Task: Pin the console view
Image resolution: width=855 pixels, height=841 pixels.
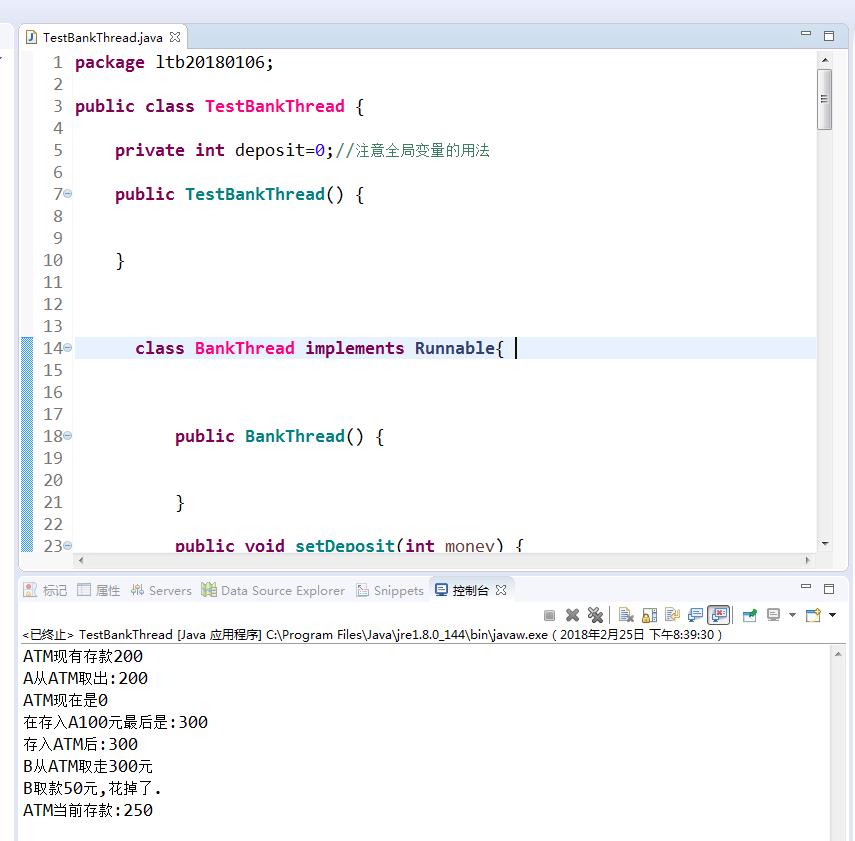Action: click(750, 615)
